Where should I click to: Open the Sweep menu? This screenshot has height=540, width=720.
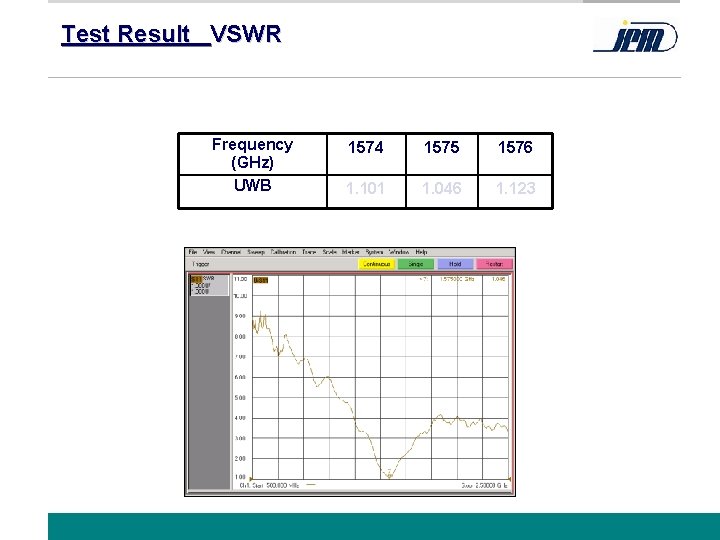coord(256,252)
